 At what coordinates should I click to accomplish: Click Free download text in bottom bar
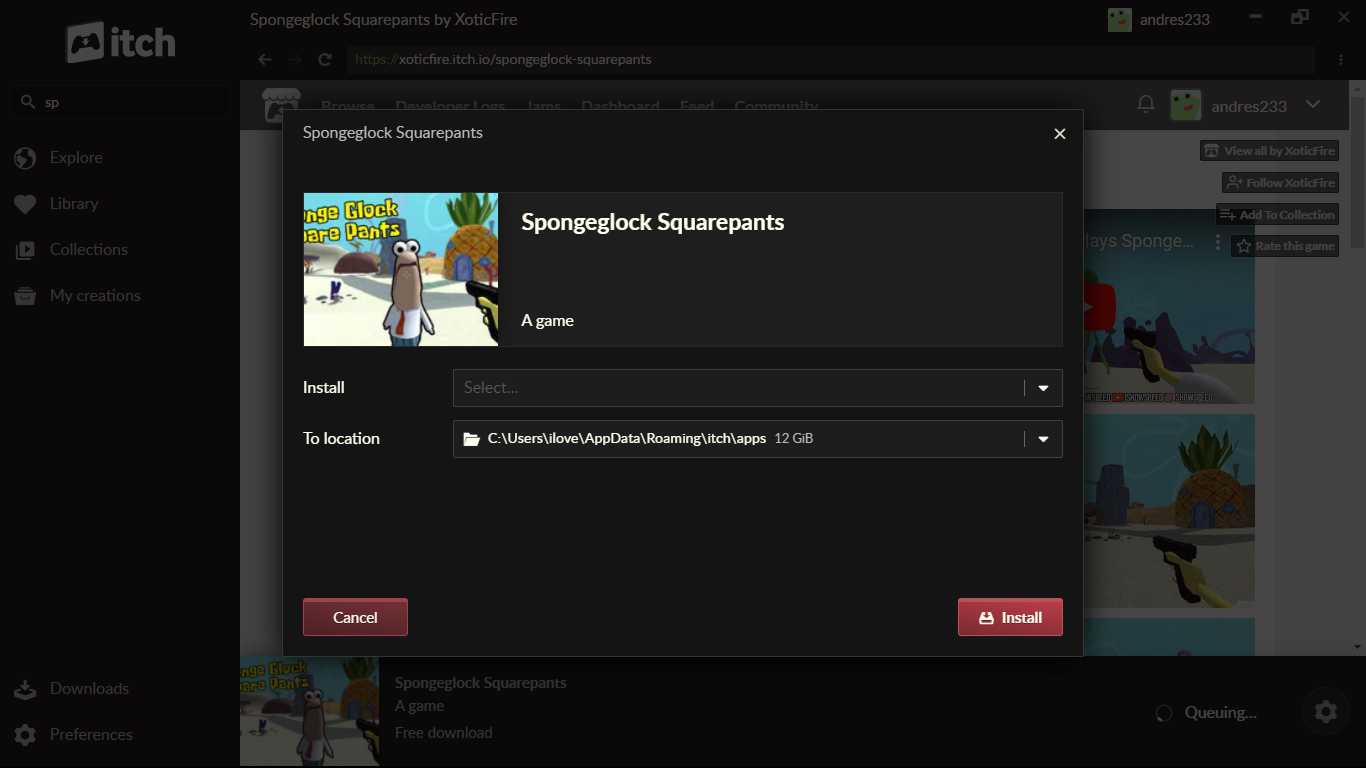(444, 733)
